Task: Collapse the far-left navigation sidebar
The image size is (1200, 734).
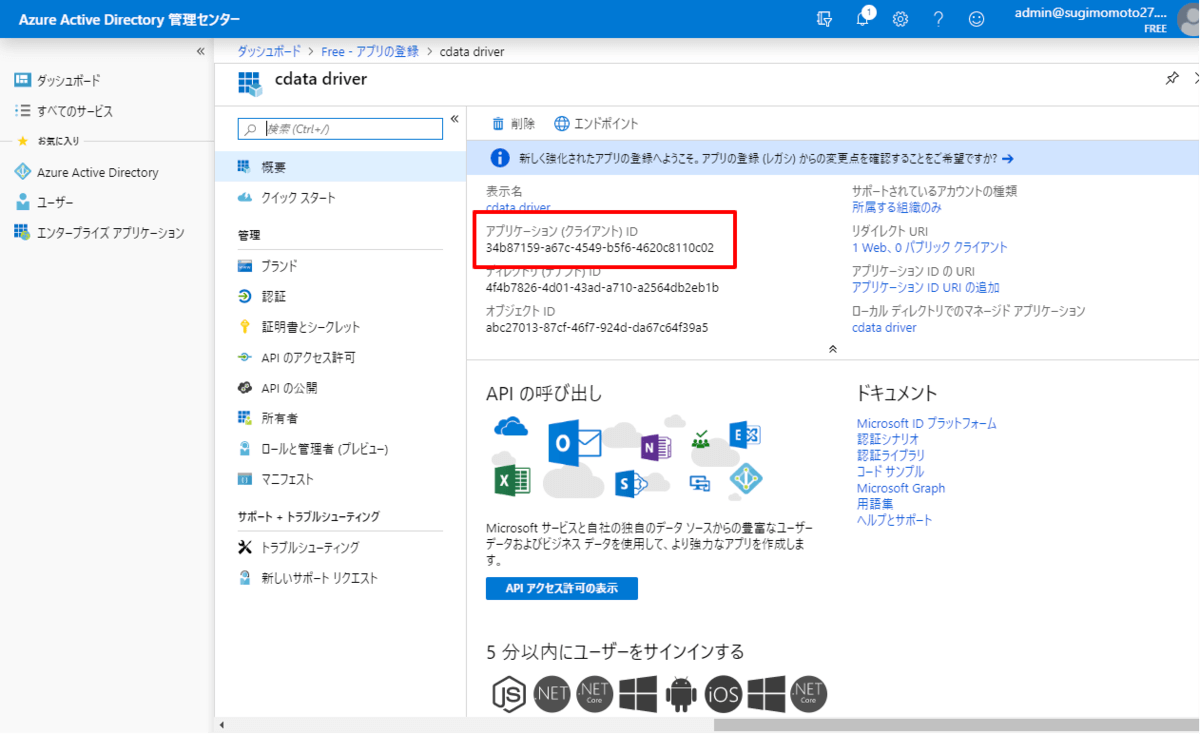Action: point(201,51)
